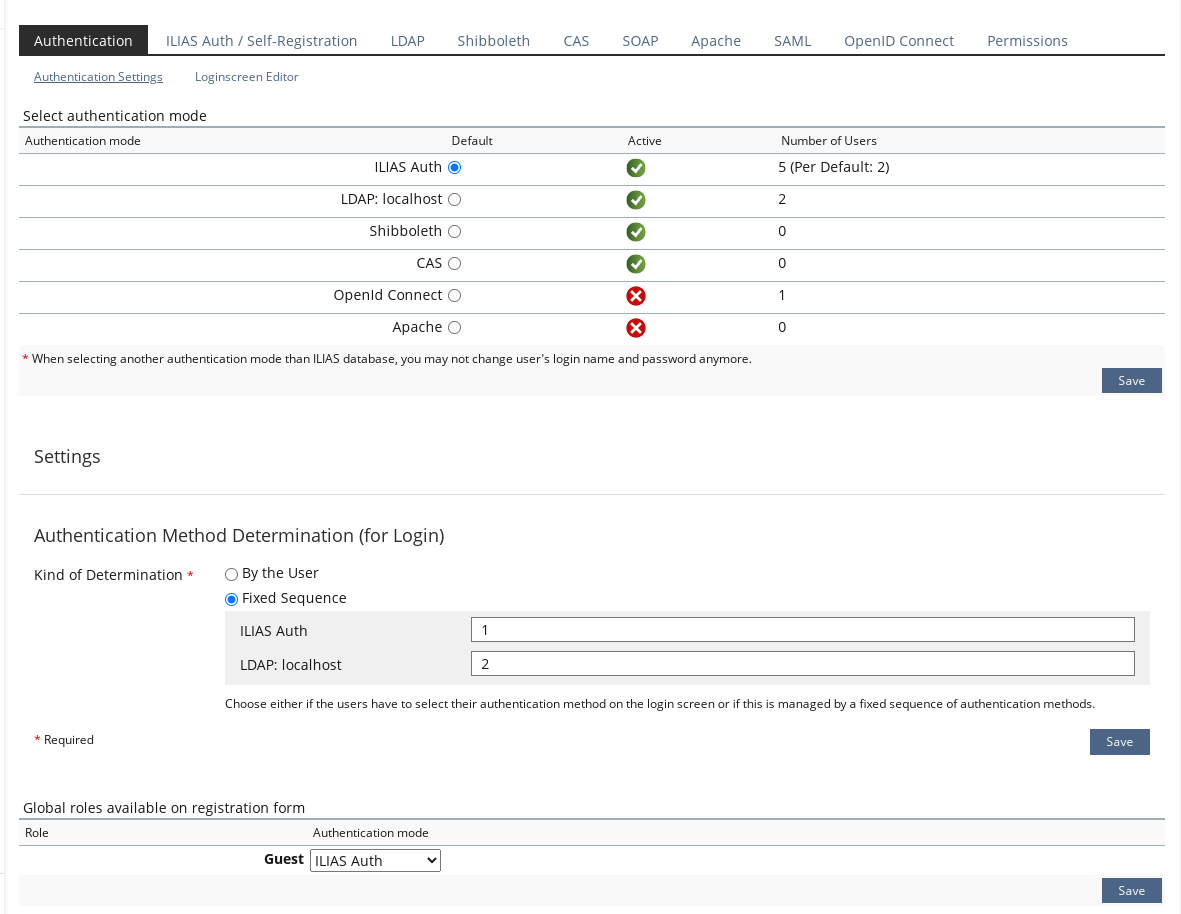Open the Guest role authentication mode dropdown
This screenshot has height=914, width=1181.
click(x=375, y=861)
